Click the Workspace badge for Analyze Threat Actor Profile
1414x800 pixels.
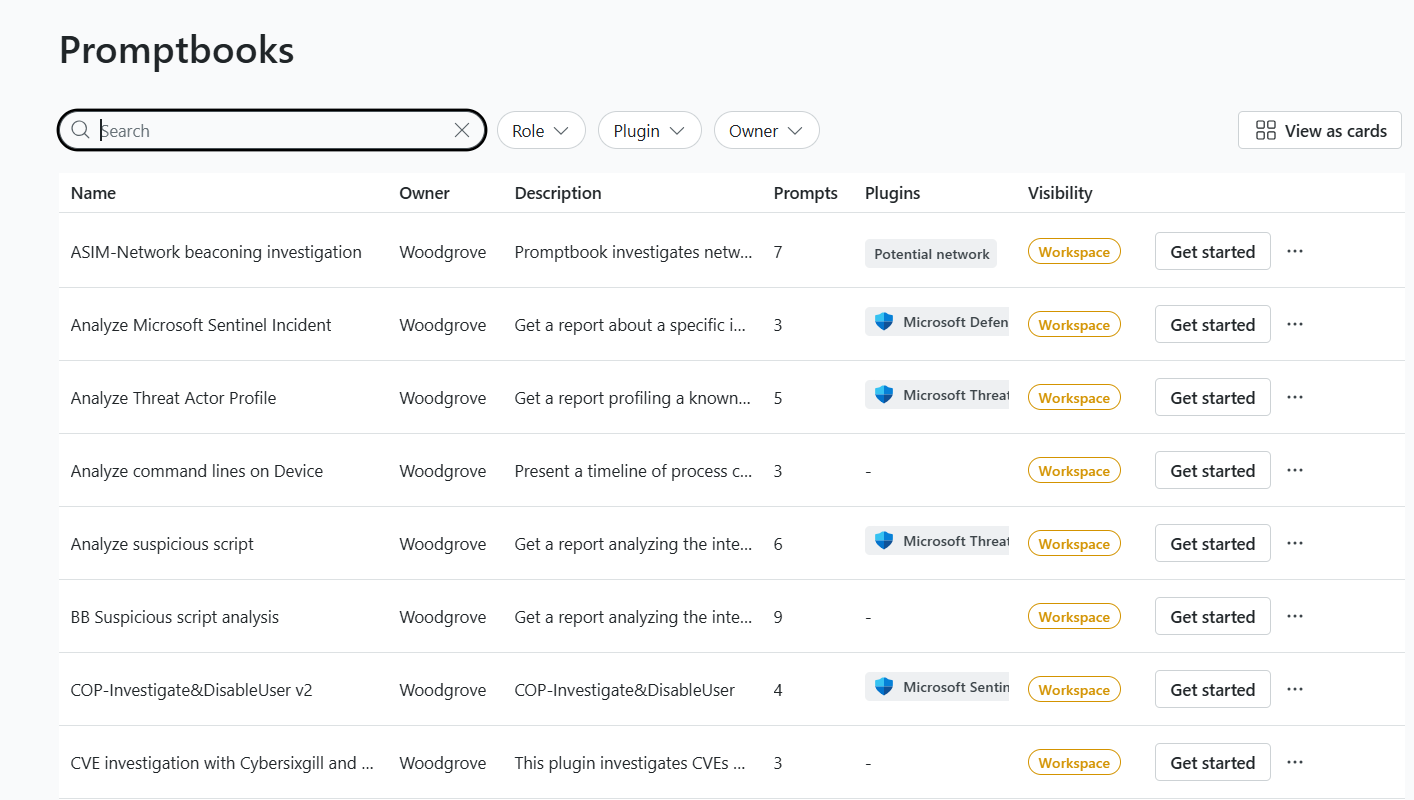point(1074,398)
